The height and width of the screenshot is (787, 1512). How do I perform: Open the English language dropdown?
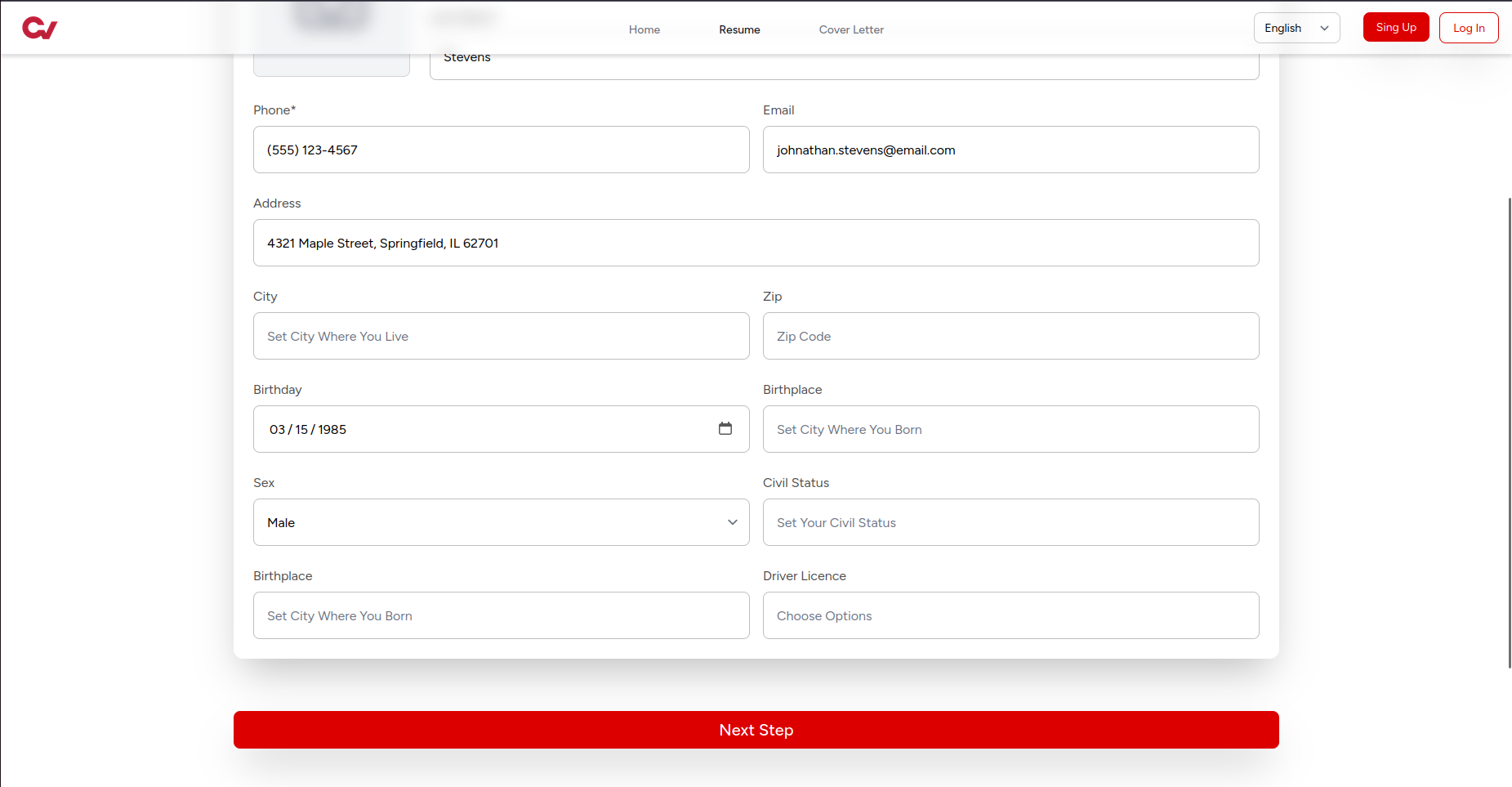tap(1296, 28)
